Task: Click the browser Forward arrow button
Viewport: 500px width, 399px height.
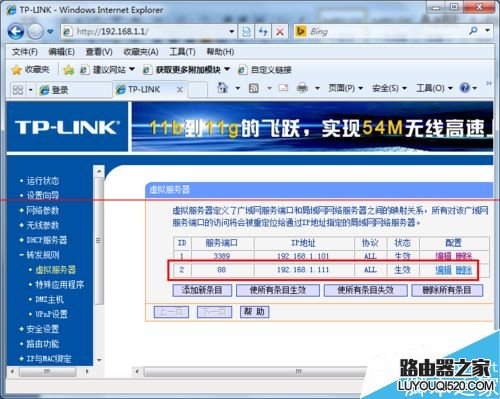Action: pyautogui.click(x=35, y=32)
